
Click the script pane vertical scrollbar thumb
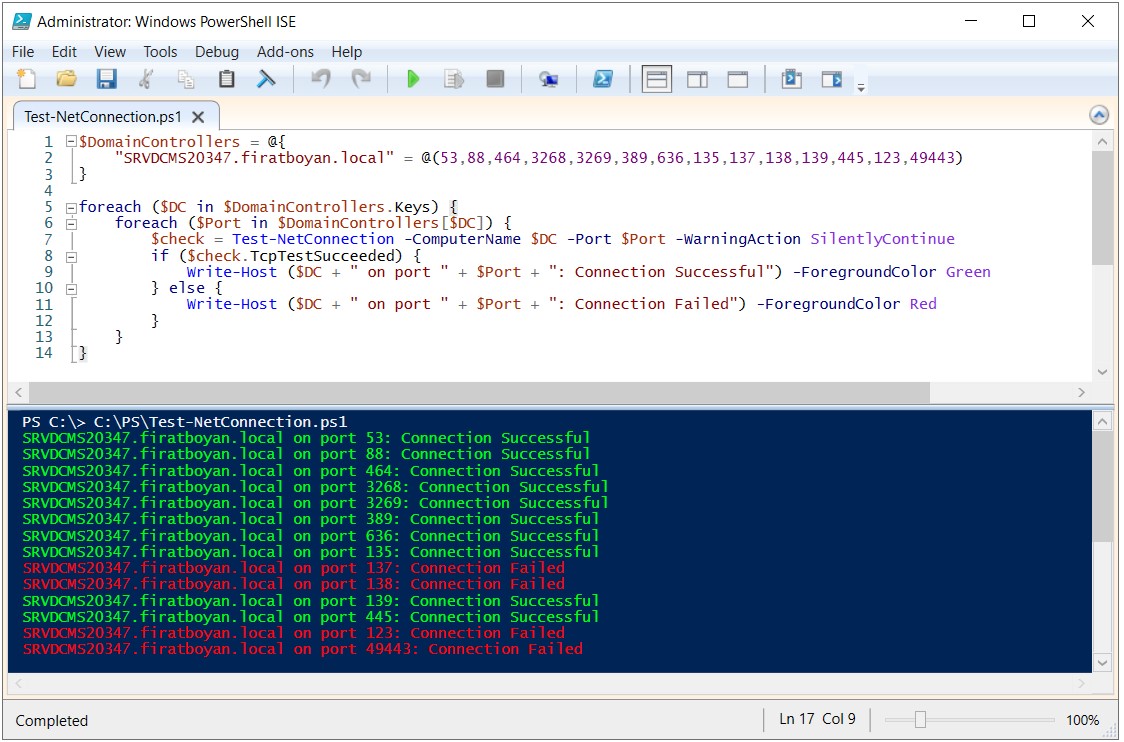[x=1102, y=208]
